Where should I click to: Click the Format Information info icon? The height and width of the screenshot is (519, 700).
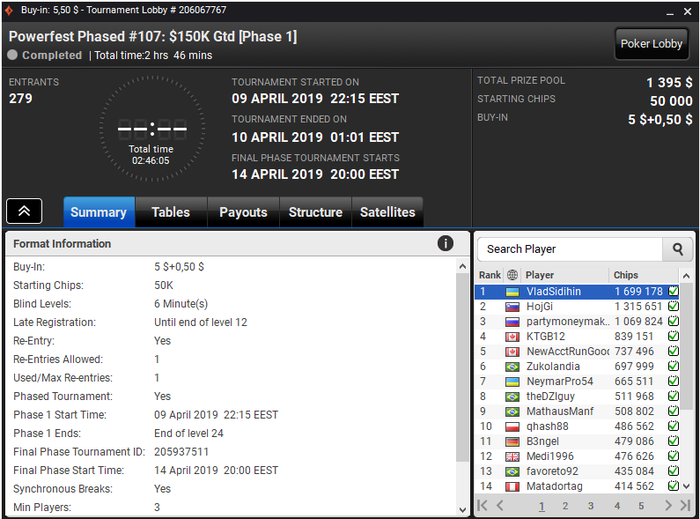(445, 244)
